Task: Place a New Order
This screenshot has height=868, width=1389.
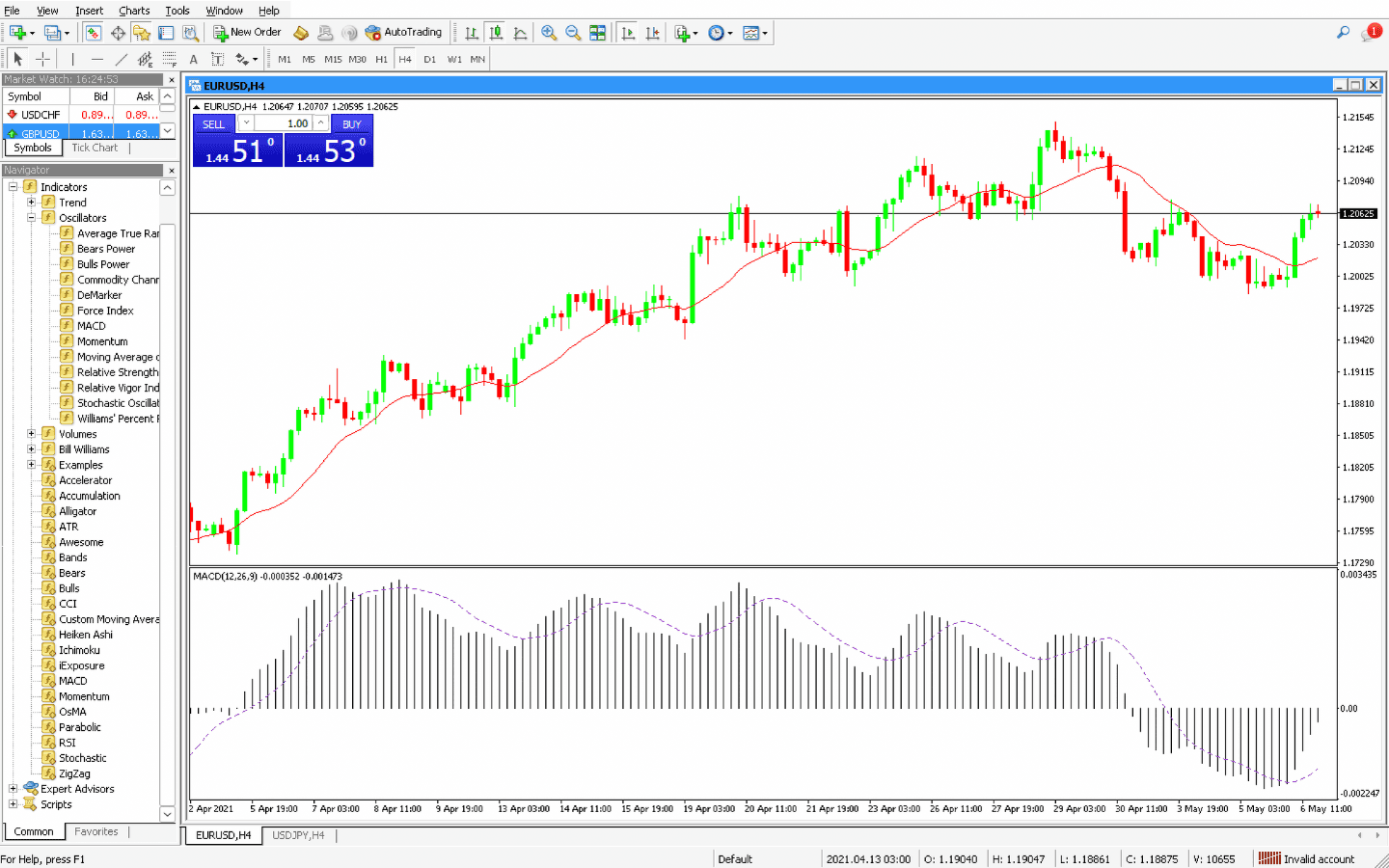Action: pyautogui.click(x=246, y=32)
